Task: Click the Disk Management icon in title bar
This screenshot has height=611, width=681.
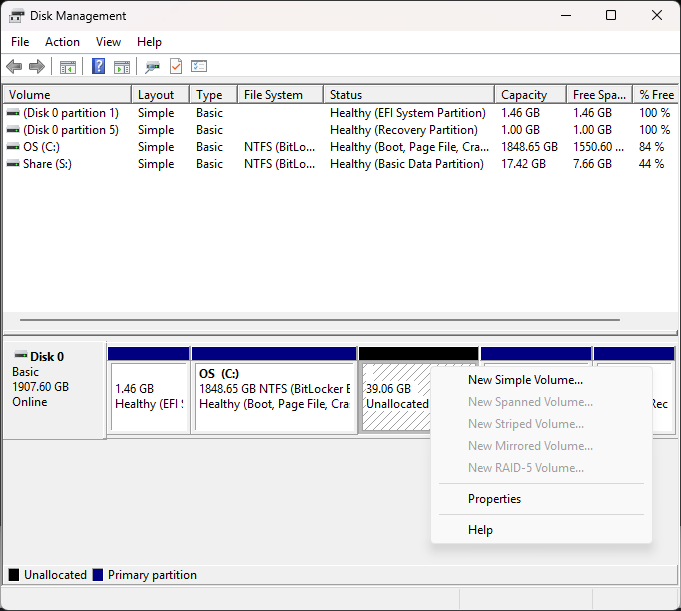Action: tap(17, 16)
